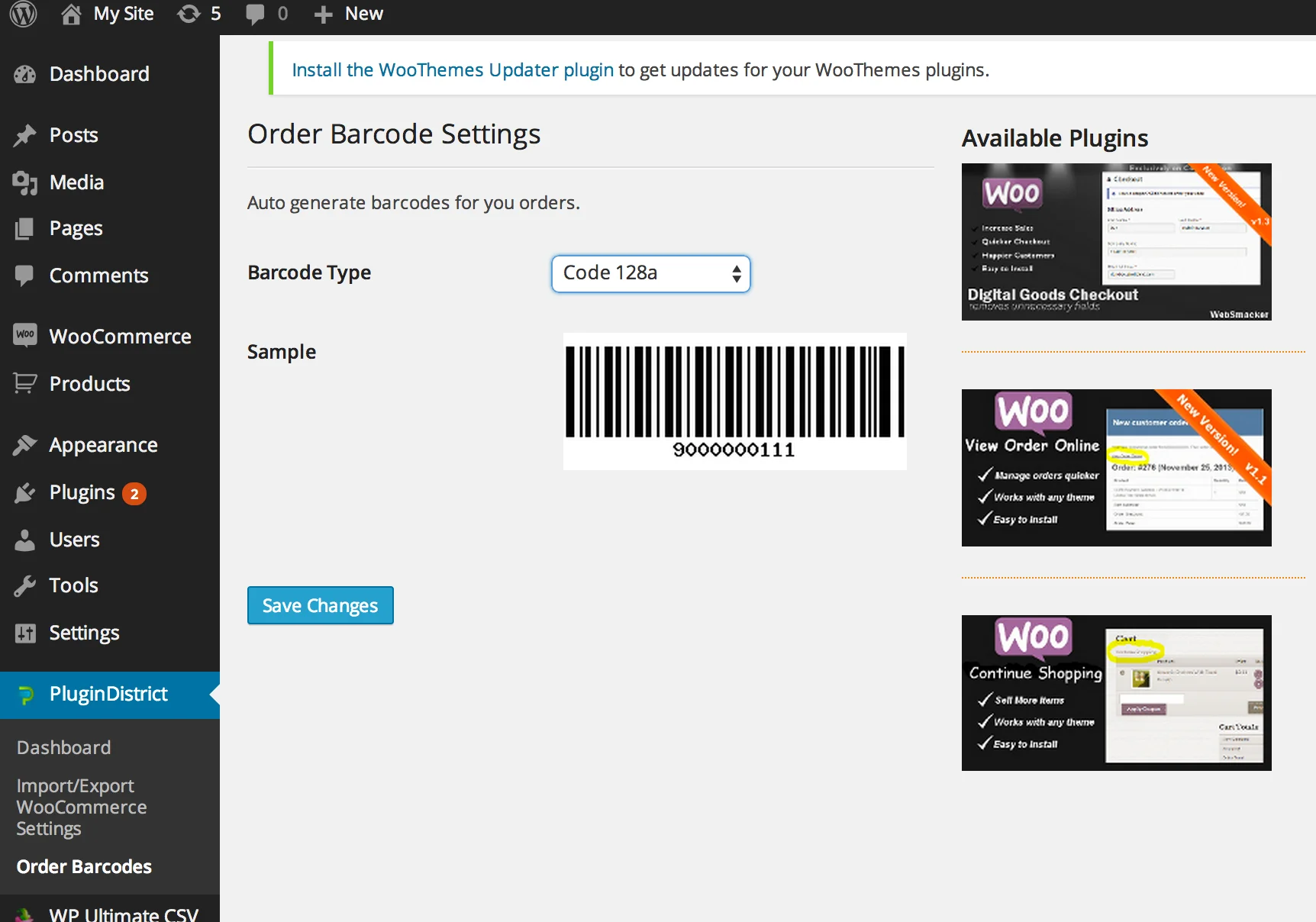Click the comment bubble icon in the admin bar
The image size is (1316, 922).
tap(255, 13)
